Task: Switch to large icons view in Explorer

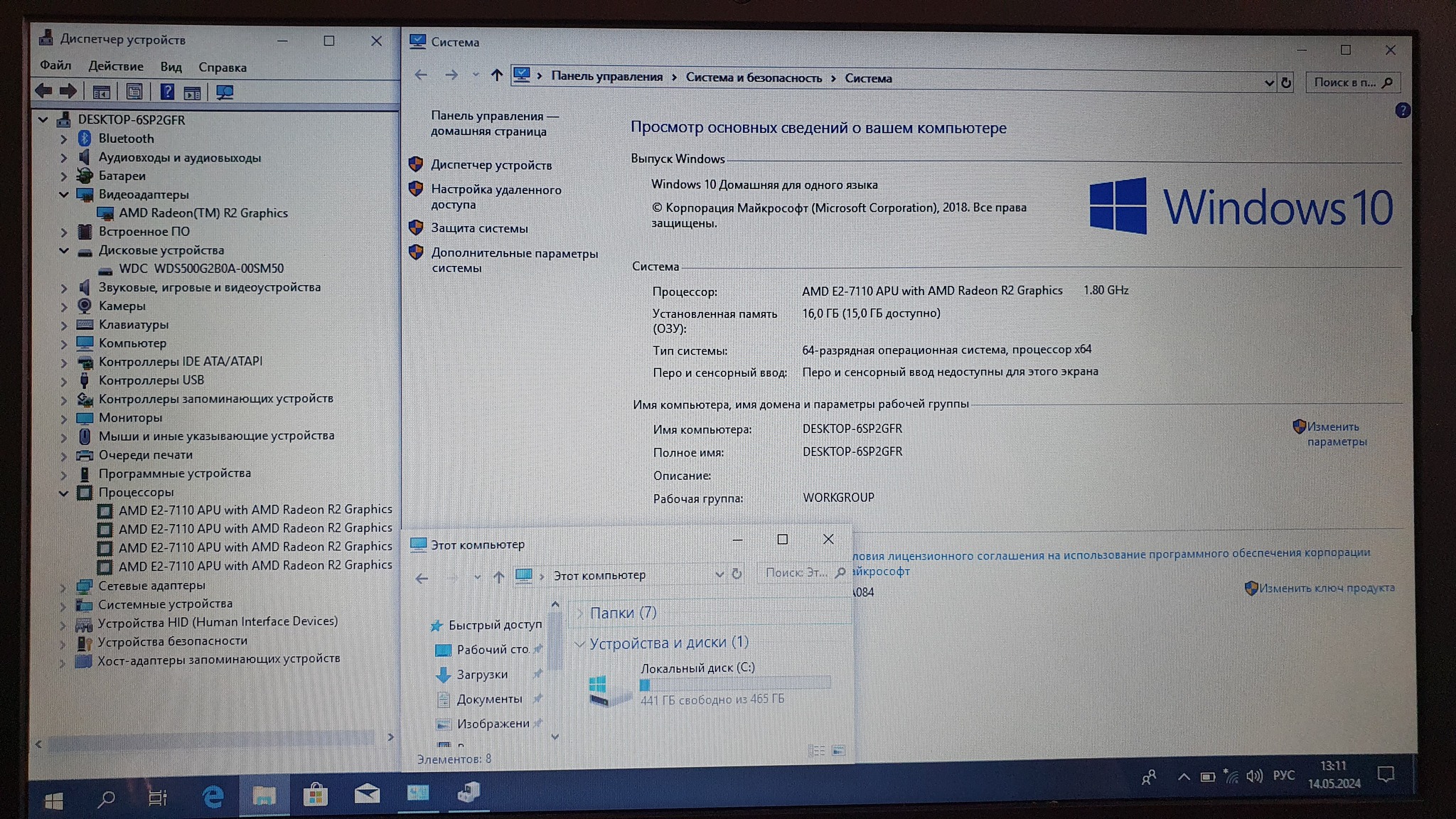Action: tap(839, 751)
